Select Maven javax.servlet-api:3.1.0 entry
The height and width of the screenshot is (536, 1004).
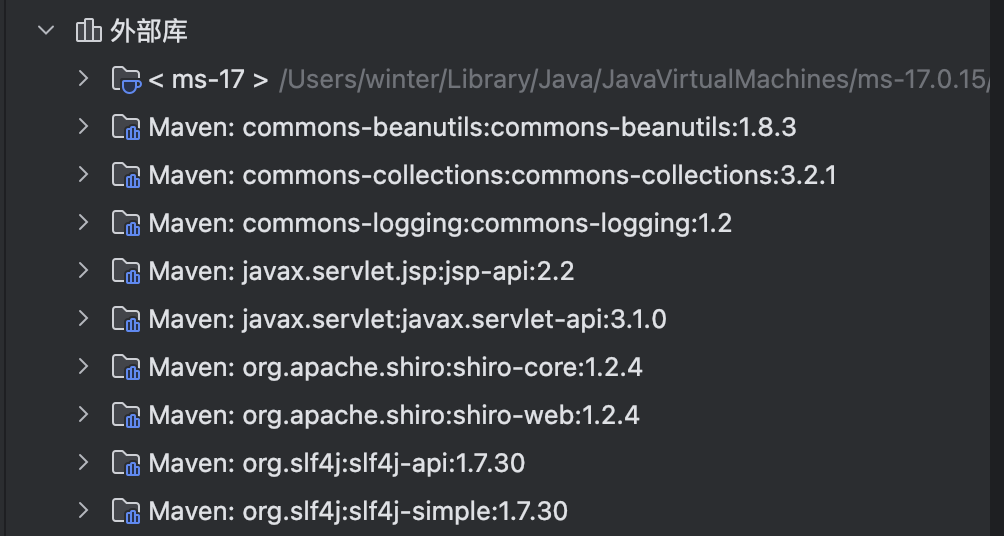407,320
